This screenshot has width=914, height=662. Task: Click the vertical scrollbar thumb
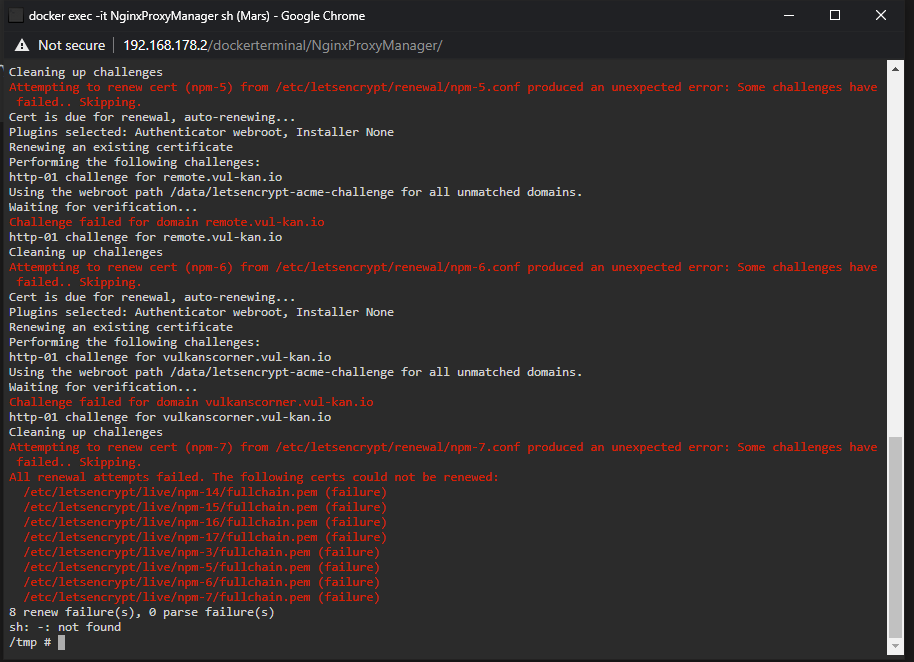(x=895, y=537)
